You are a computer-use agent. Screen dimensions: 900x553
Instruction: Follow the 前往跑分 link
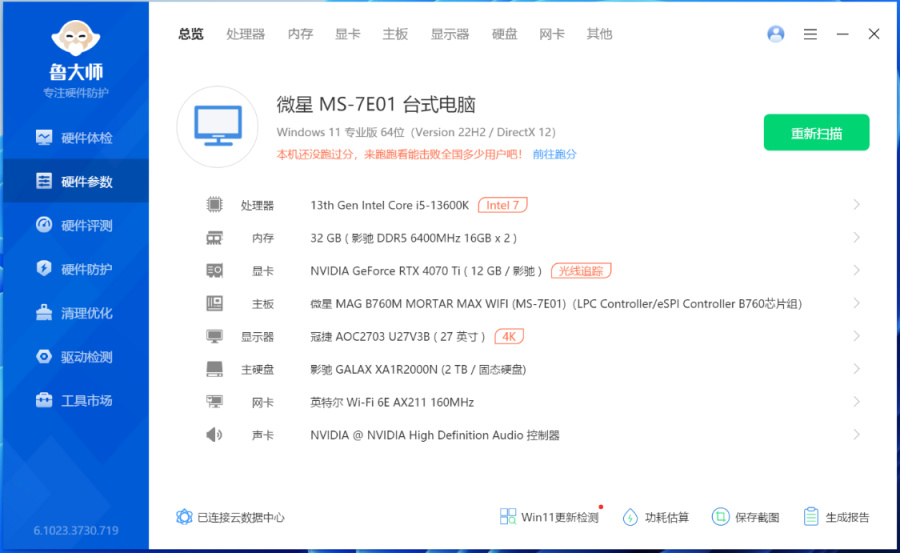coord(554,154)
